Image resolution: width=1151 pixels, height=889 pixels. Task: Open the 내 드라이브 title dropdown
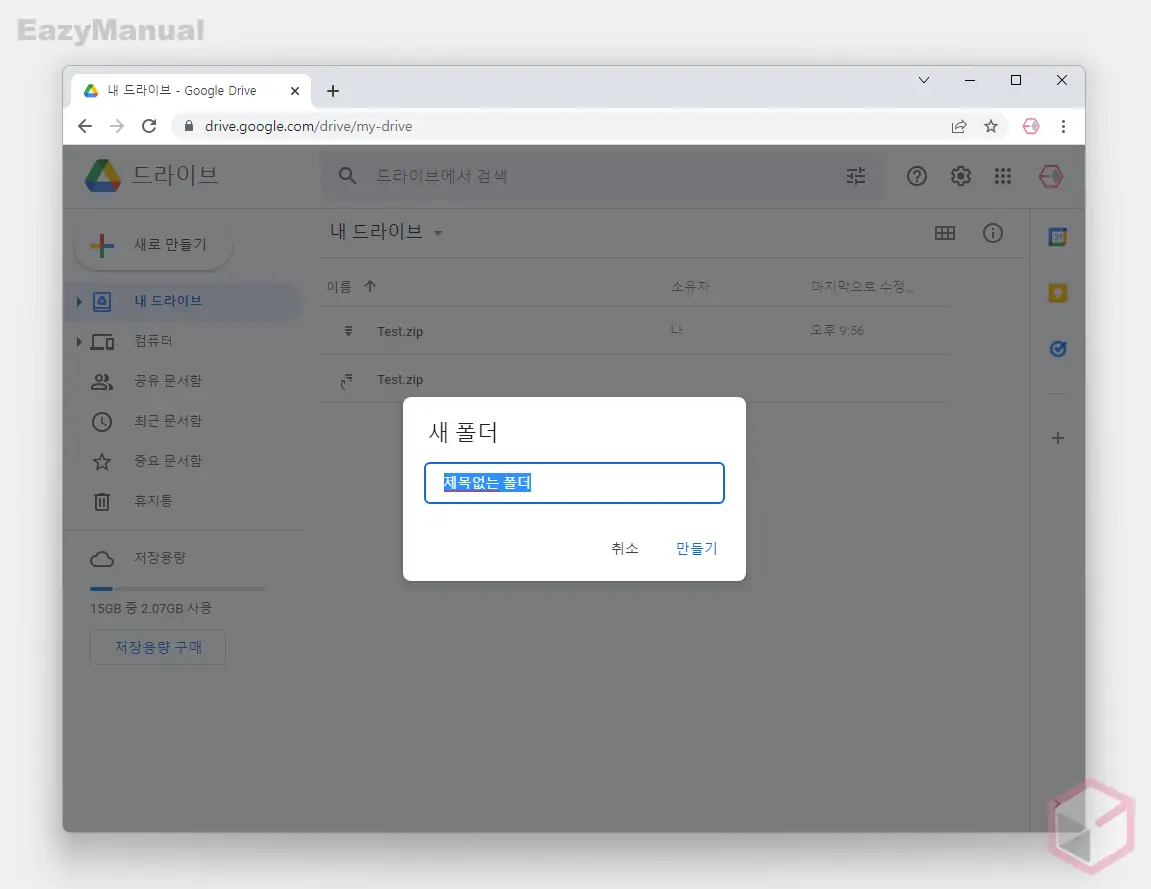click(438, 233)
